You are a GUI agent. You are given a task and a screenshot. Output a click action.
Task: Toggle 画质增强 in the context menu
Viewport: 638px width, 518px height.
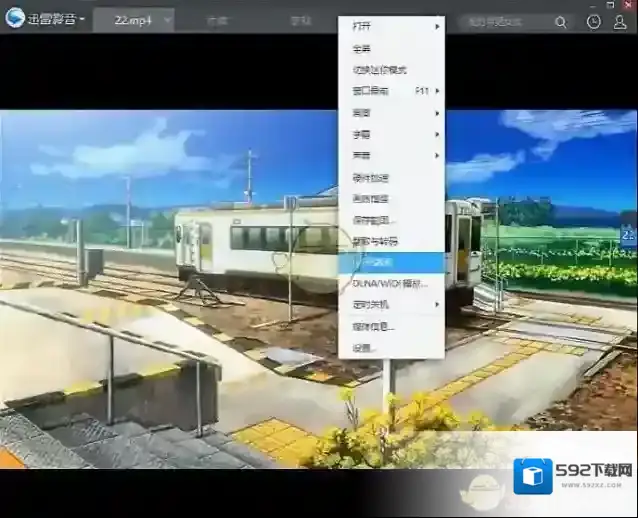[370, 198]
